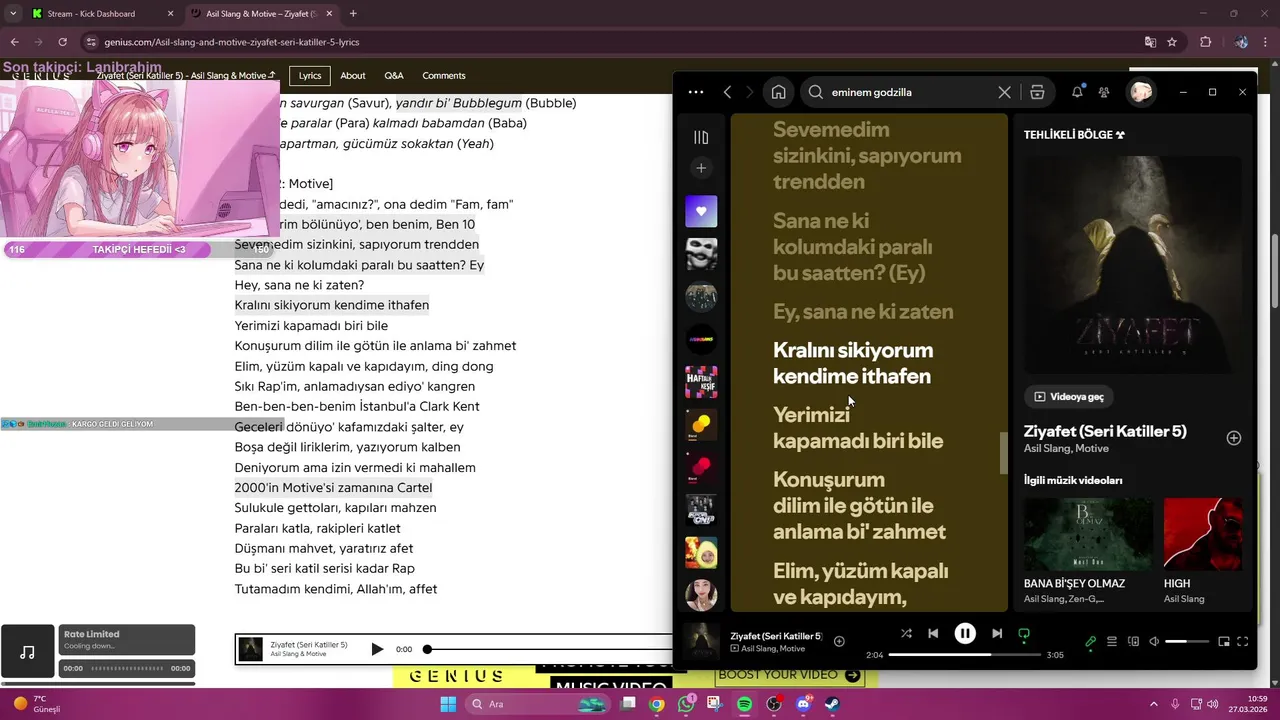Screen dimensions: 1280x720
Task: Click Genius lyric "2000'in Motive'si zamanına Cartel"
Action: tap(333, 488)
